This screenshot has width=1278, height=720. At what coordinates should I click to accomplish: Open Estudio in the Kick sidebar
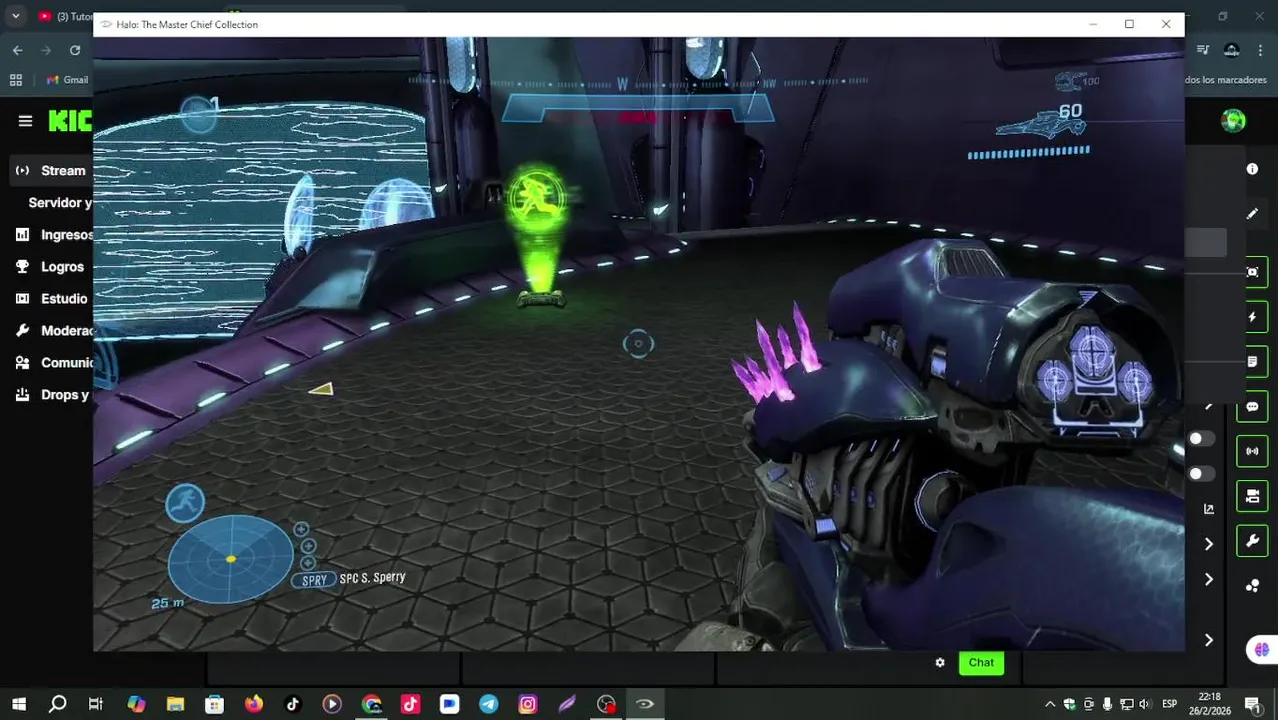tap(52, 298)
